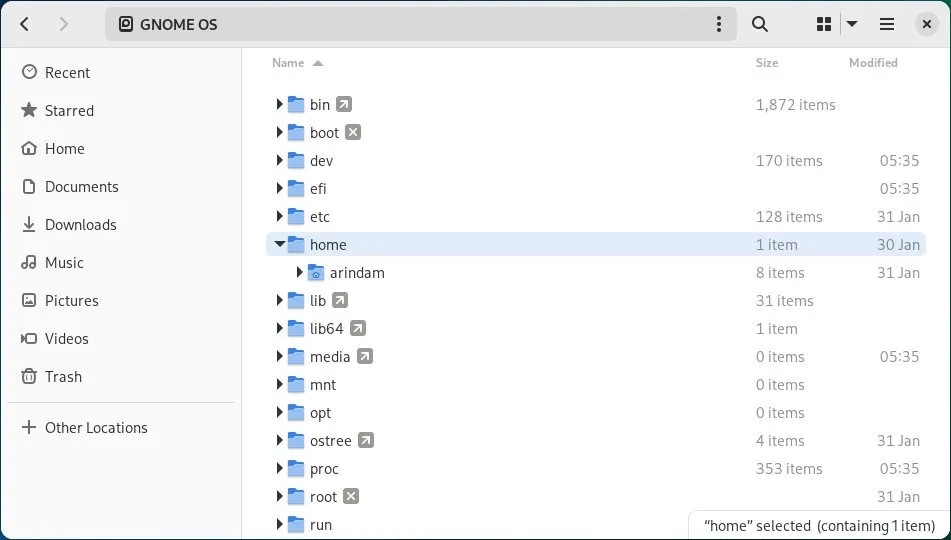Sort by the Size column header
Image resolution: width=951 pixels, height=540 pixels.
(767, 63)
